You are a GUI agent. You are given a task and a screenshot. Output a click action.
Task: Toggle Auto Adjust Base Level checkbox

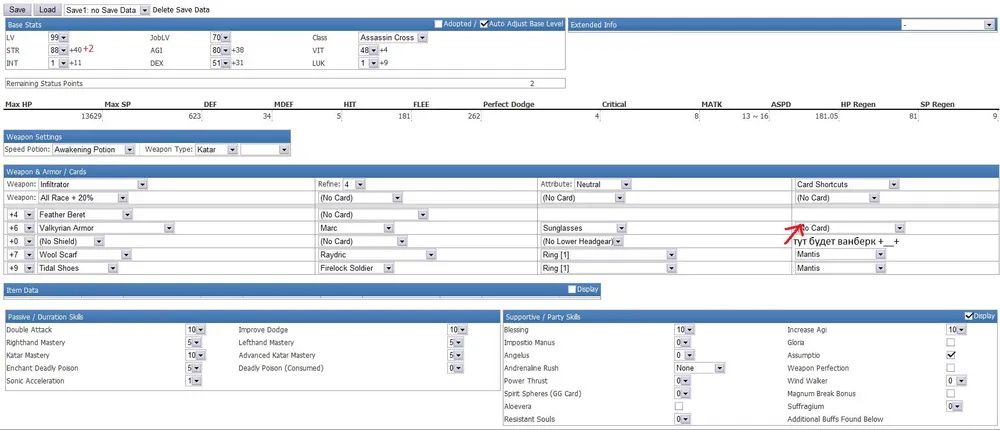(x=484, y=23)
